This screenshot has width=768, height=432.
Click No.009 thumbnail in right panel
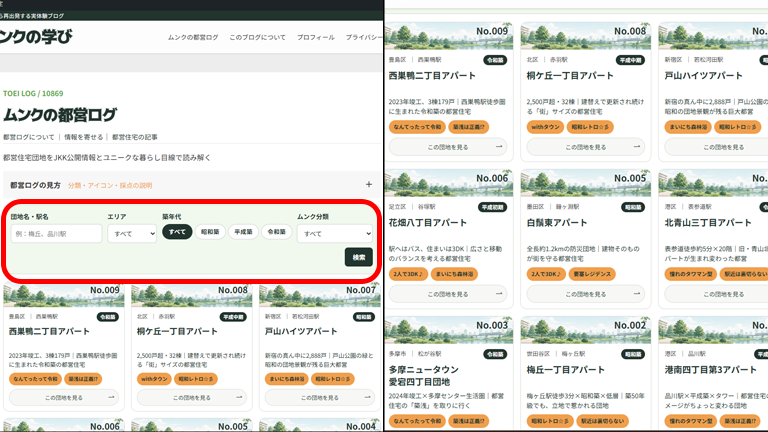(449, 36)
